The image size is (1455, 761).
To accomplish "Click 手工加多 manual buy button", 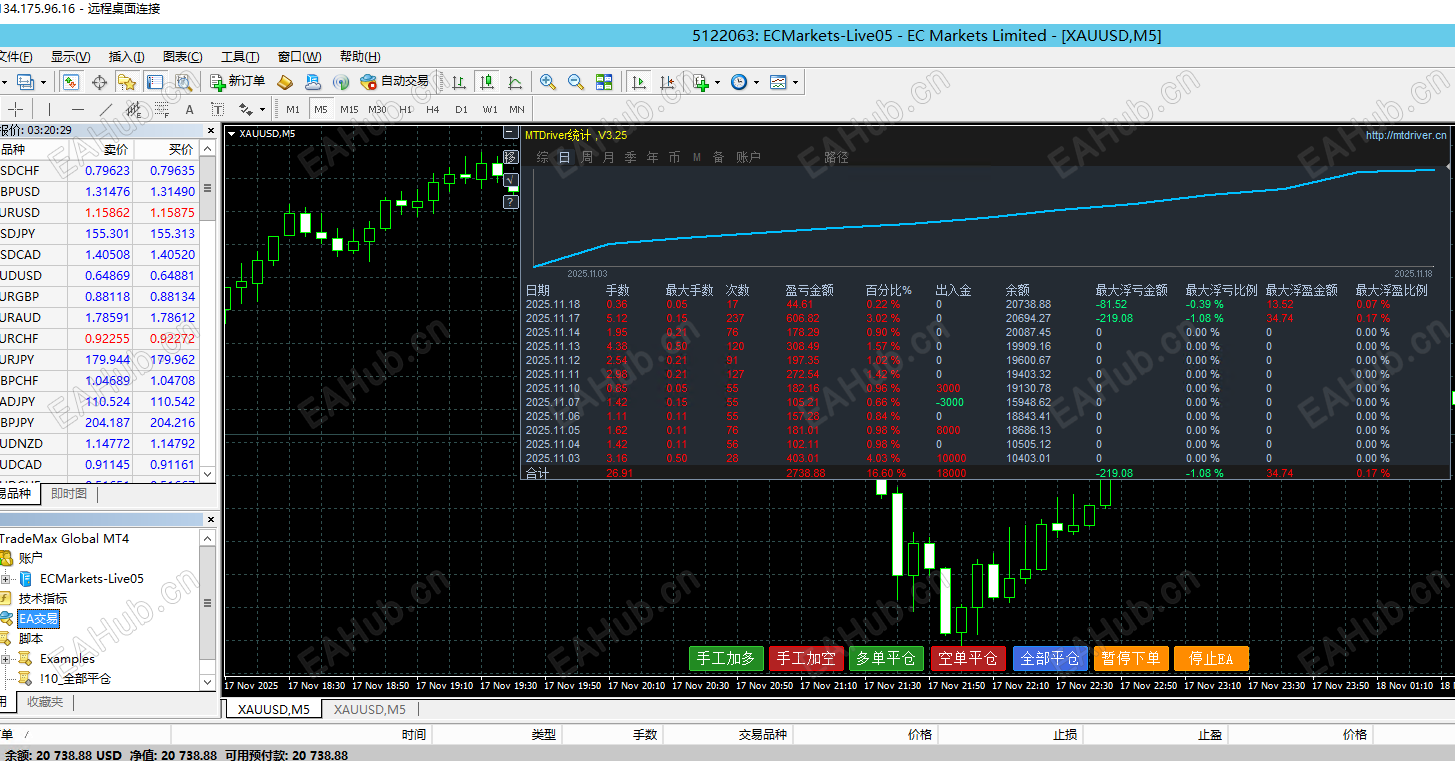I will point(726,658).
